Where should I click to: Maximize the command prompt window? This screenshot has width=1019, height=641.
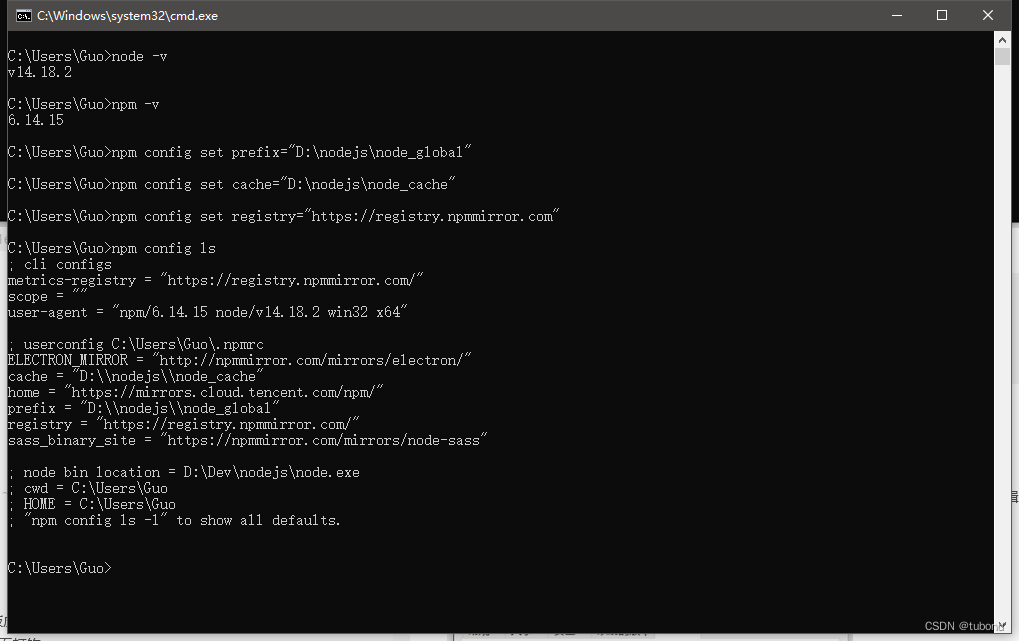pyautogui.click(x=942, y=15)
